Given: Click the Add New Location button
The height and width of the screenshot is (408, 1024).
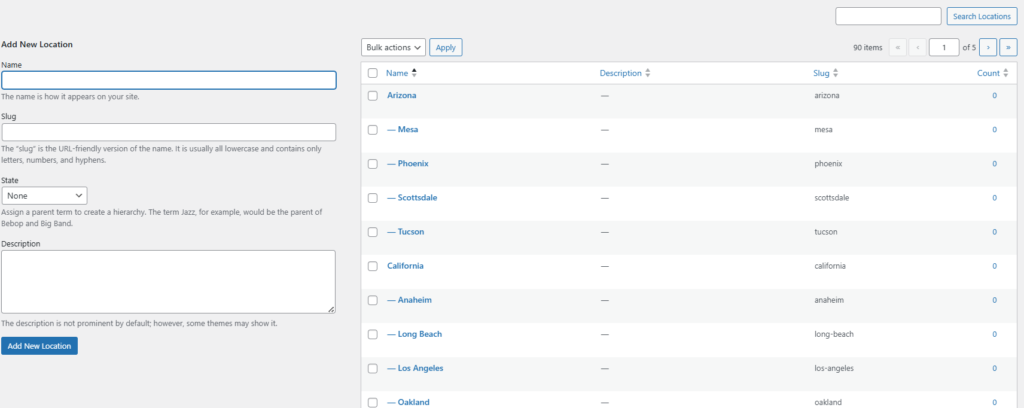Looking at the screenshot, I should click(x=39, y=346).
